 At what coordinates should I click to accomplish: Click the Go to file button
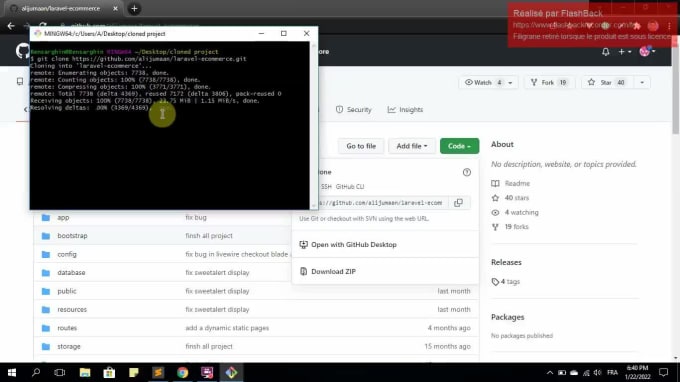coord(361,146)
